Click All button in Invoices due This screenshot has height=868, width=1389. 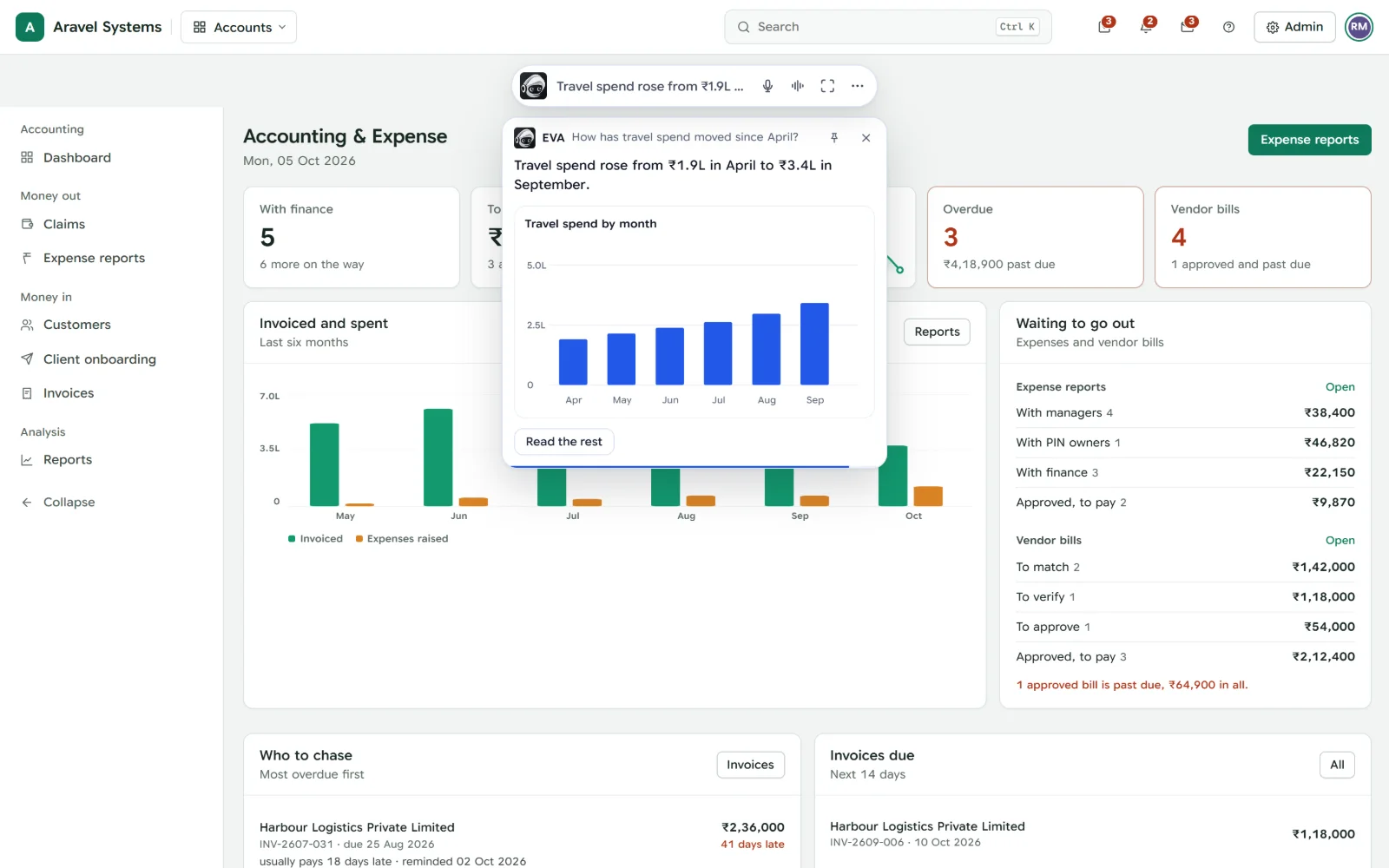pos(1337,765)
